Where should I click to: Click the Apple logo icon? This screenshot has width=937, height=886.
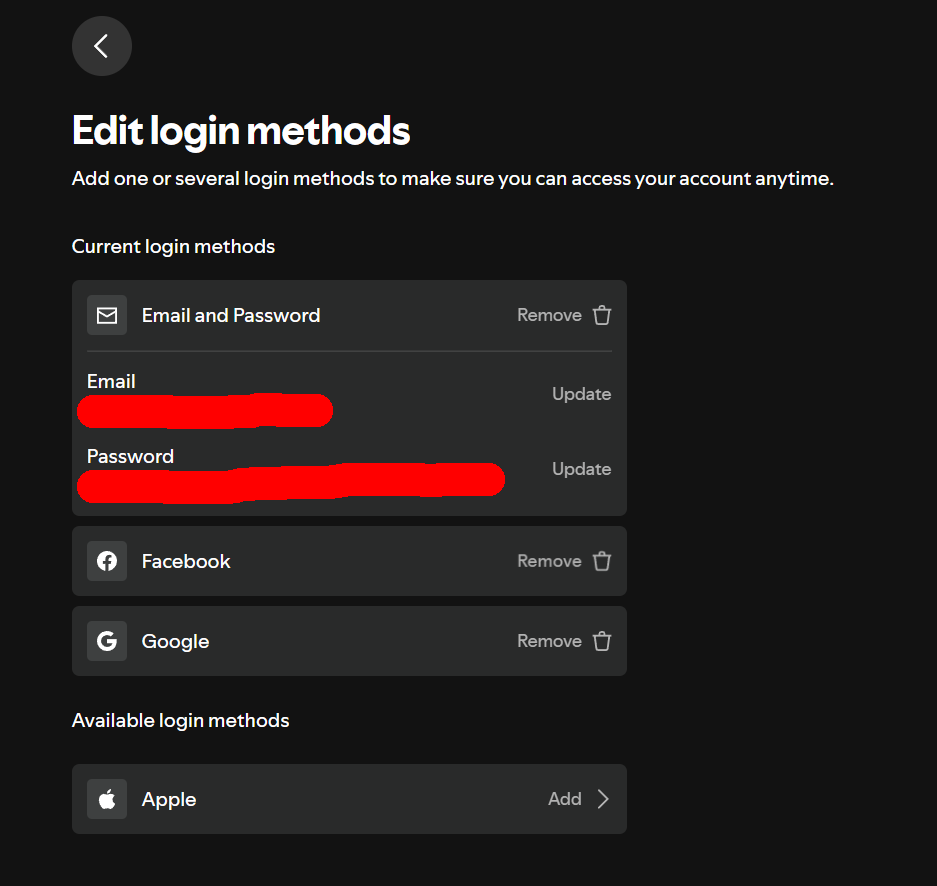(x=107, y=799)
